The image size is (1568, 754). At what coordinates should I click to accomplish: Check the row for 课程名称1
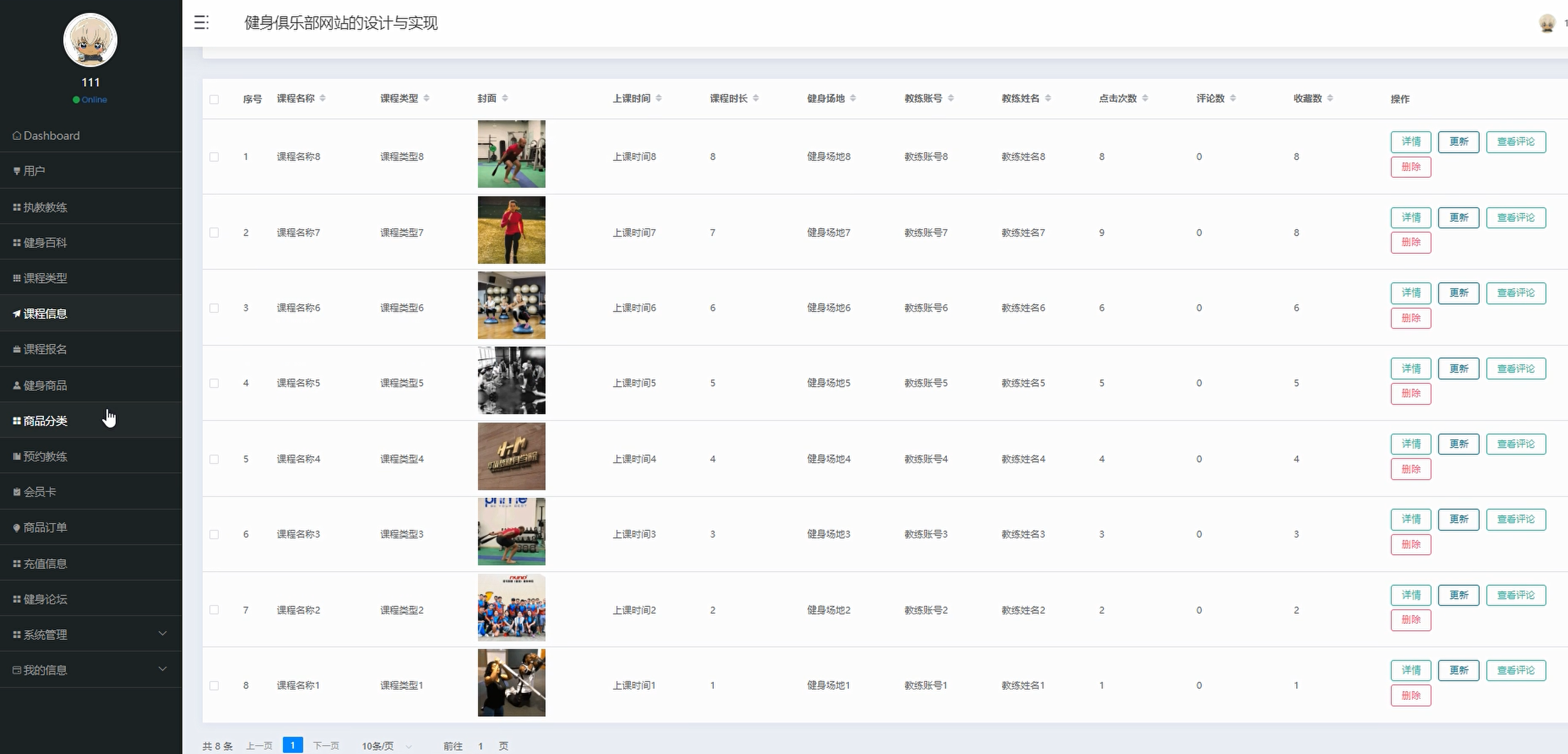coord(215,685)
